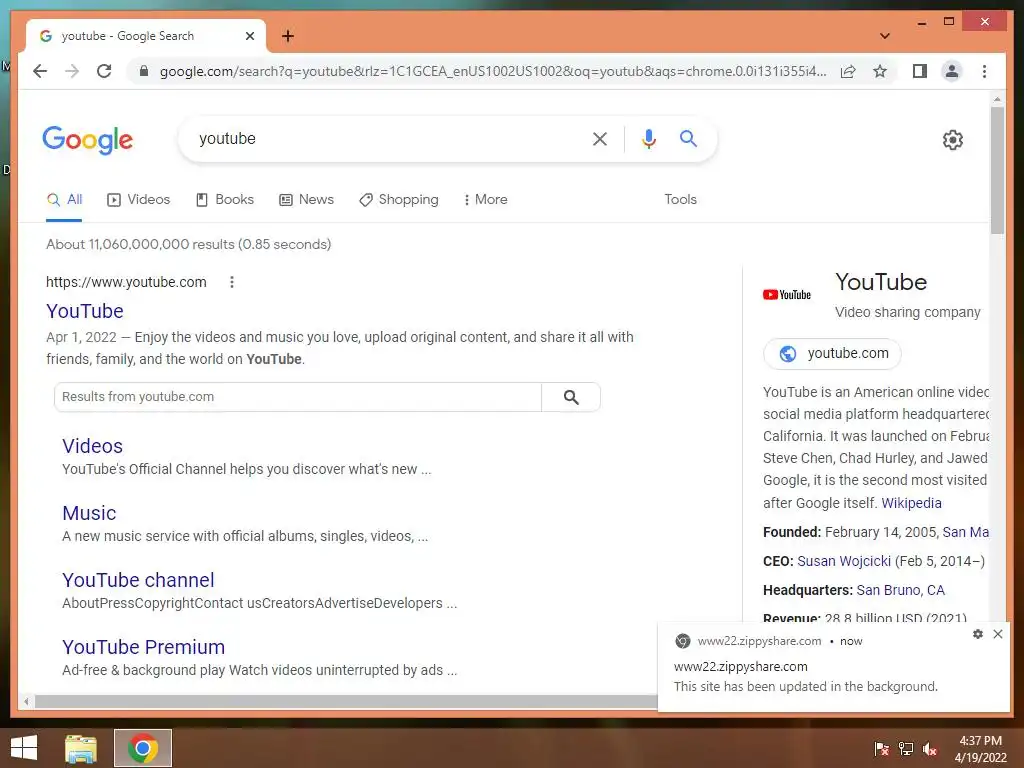Open the Chrome profile avatar
The height and width of the screenshot is (768, 1024).
pos(952,71)
